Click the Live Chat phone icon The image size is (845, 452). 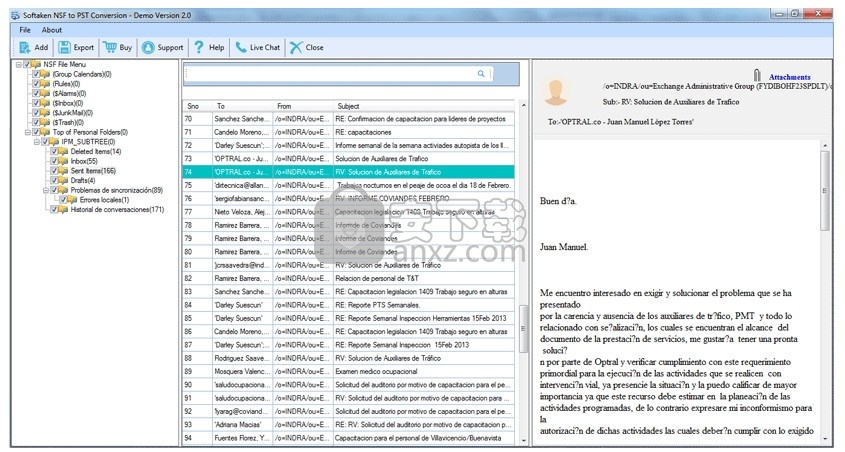[241, 47]
